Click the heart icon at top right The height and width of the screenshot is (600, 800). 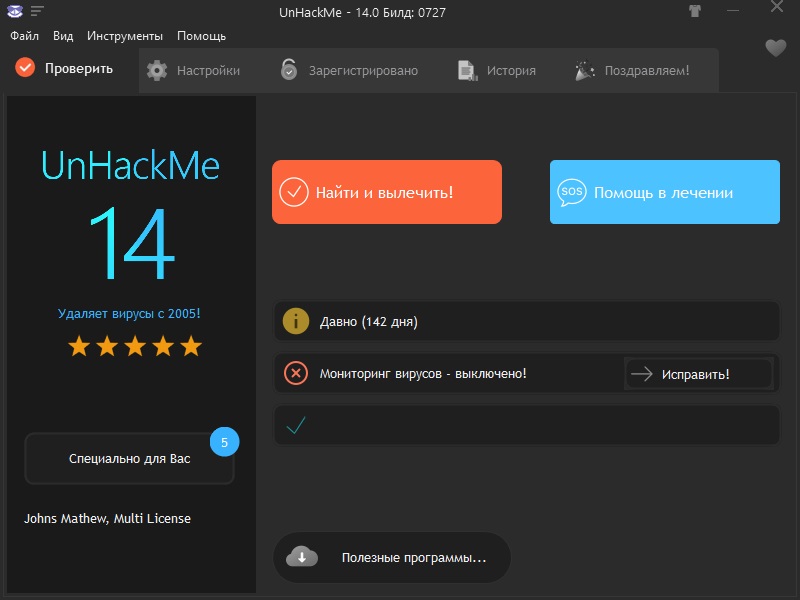coord(775,47)
